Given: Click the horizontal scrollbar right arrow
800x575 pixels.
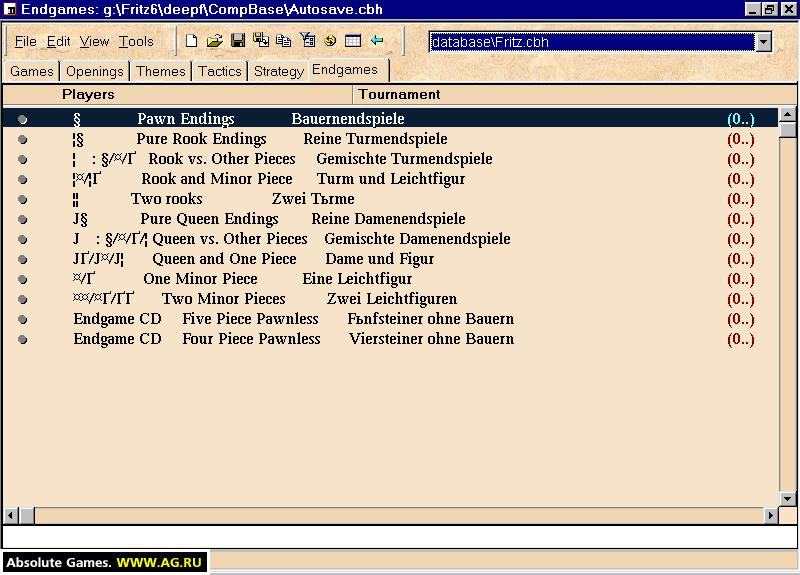Looking at the screenshot, I should point(770,515).
